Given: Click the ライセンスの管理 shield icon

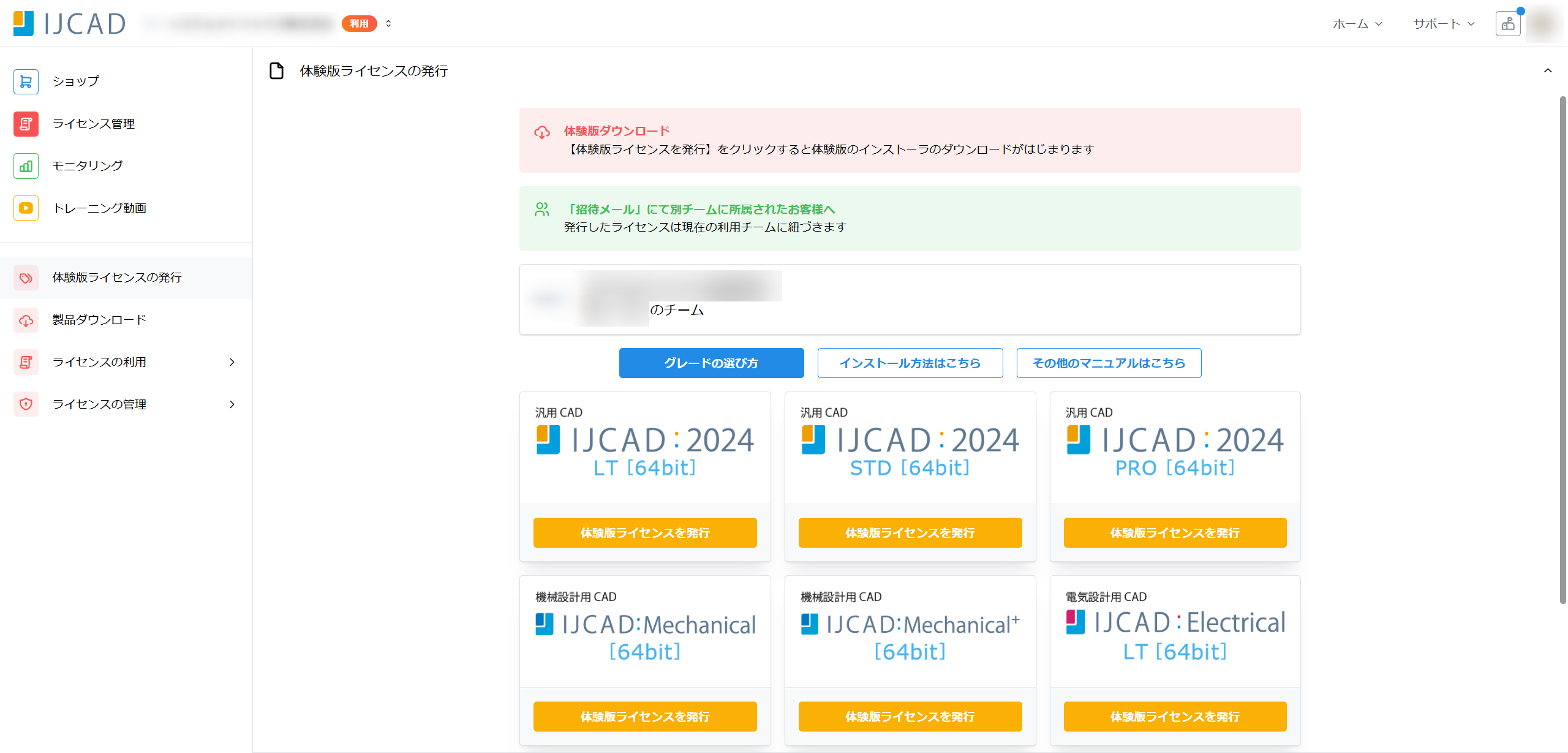Looking at the screenshot, I should pos(26,404).
